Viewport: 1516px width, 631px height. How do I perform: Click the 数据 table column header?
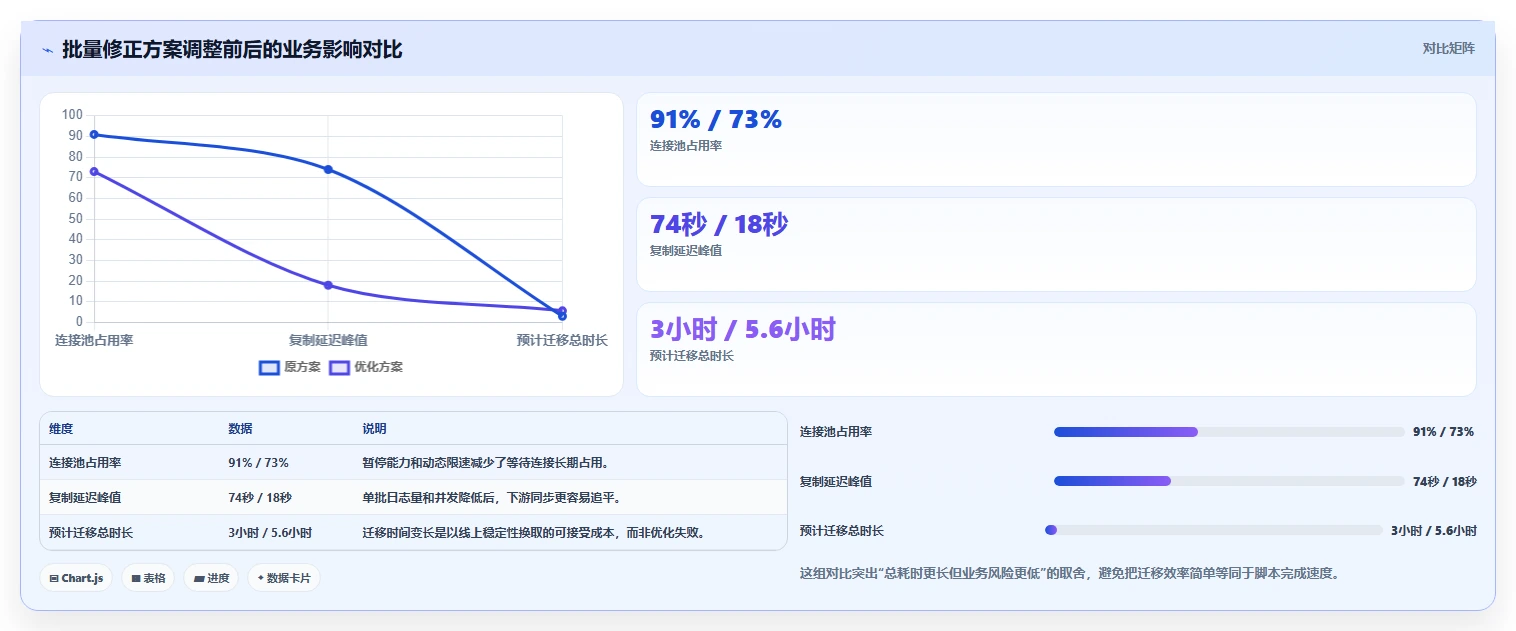click(x=240, y=428)
